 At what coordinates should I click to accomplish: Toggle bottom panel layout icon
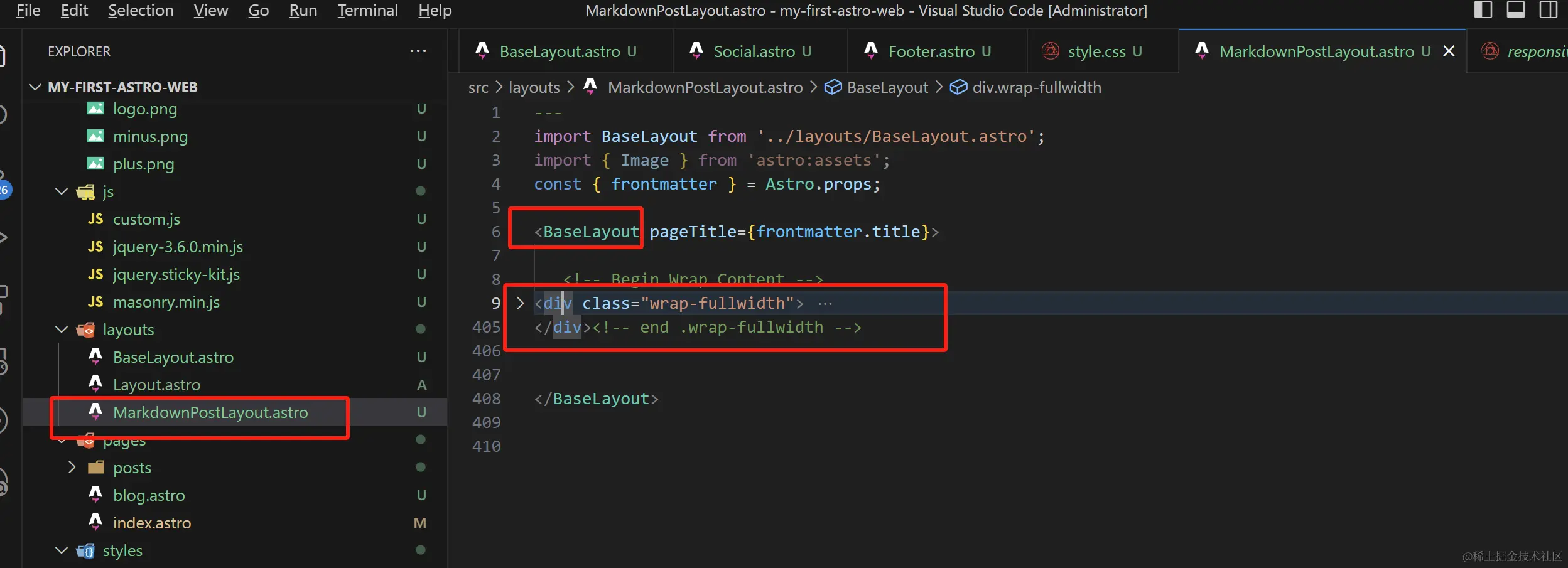click(1516, 10)
